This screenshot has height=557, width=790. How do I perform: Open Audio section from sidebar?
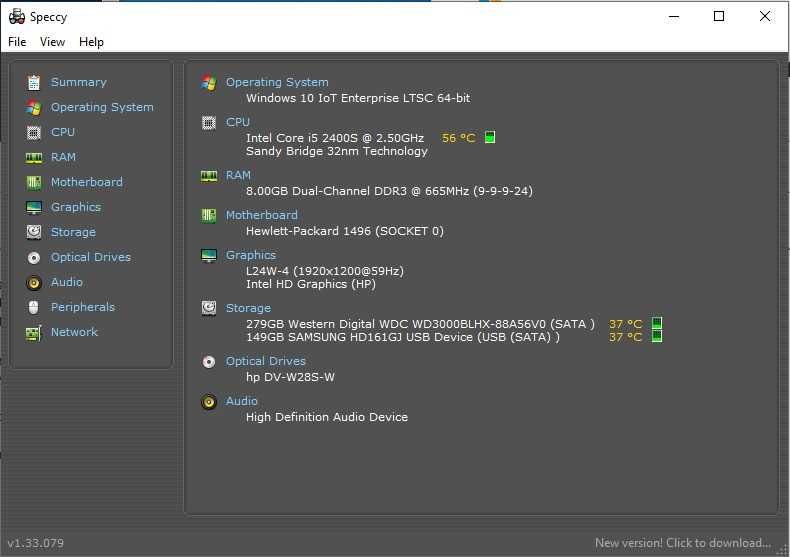tap(67, 282)
